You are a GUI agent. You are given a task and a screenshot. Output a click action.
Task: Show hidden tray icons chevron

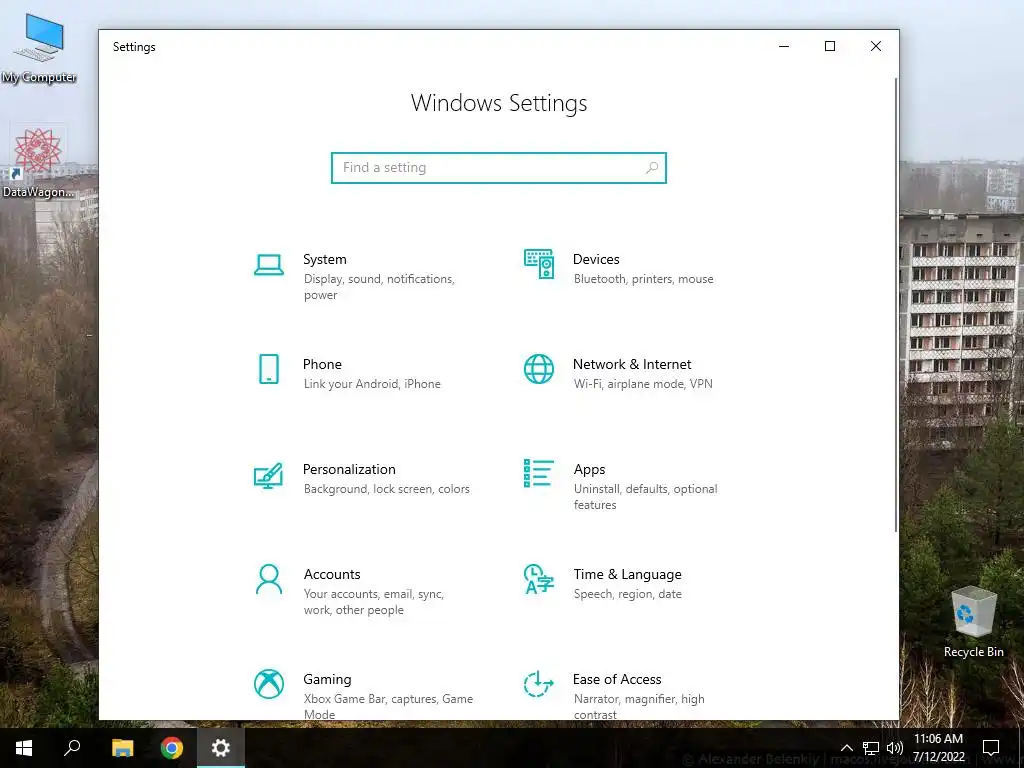tap(846, 748)
